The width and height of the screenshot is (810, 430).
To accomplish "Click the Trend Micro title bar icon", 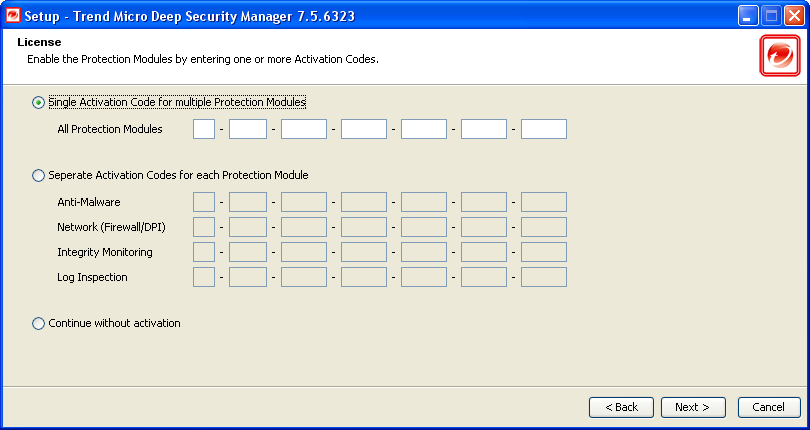I will click(x=13, y=15).
